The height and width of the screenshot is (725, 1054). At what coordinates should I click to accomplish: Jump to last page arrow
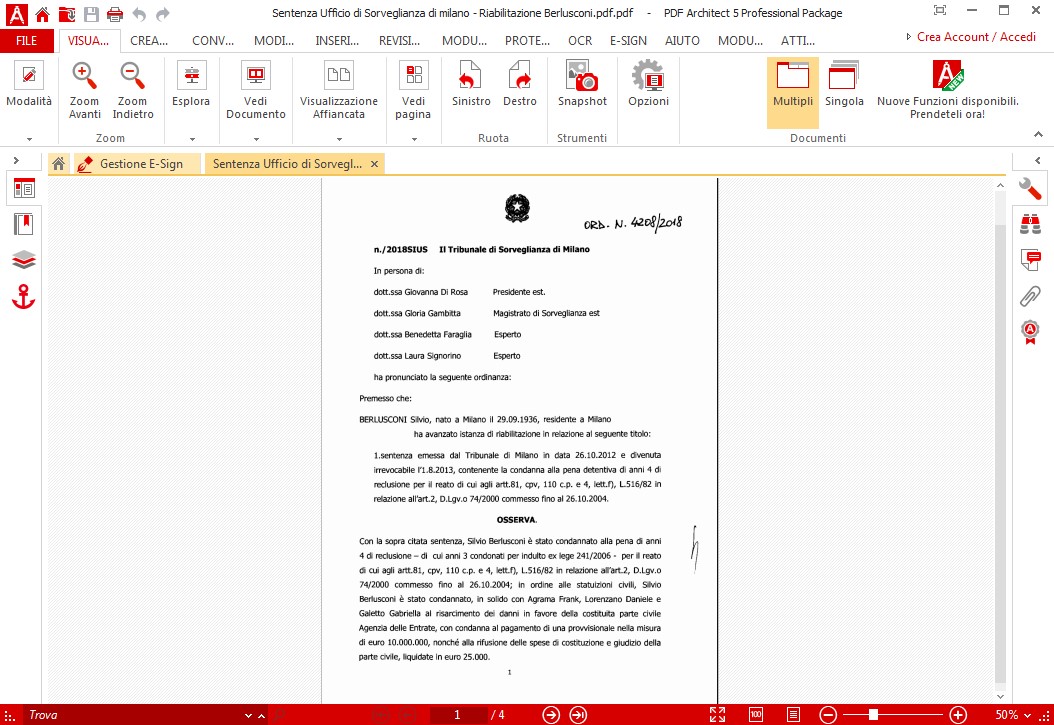click(x=578, y=715)
